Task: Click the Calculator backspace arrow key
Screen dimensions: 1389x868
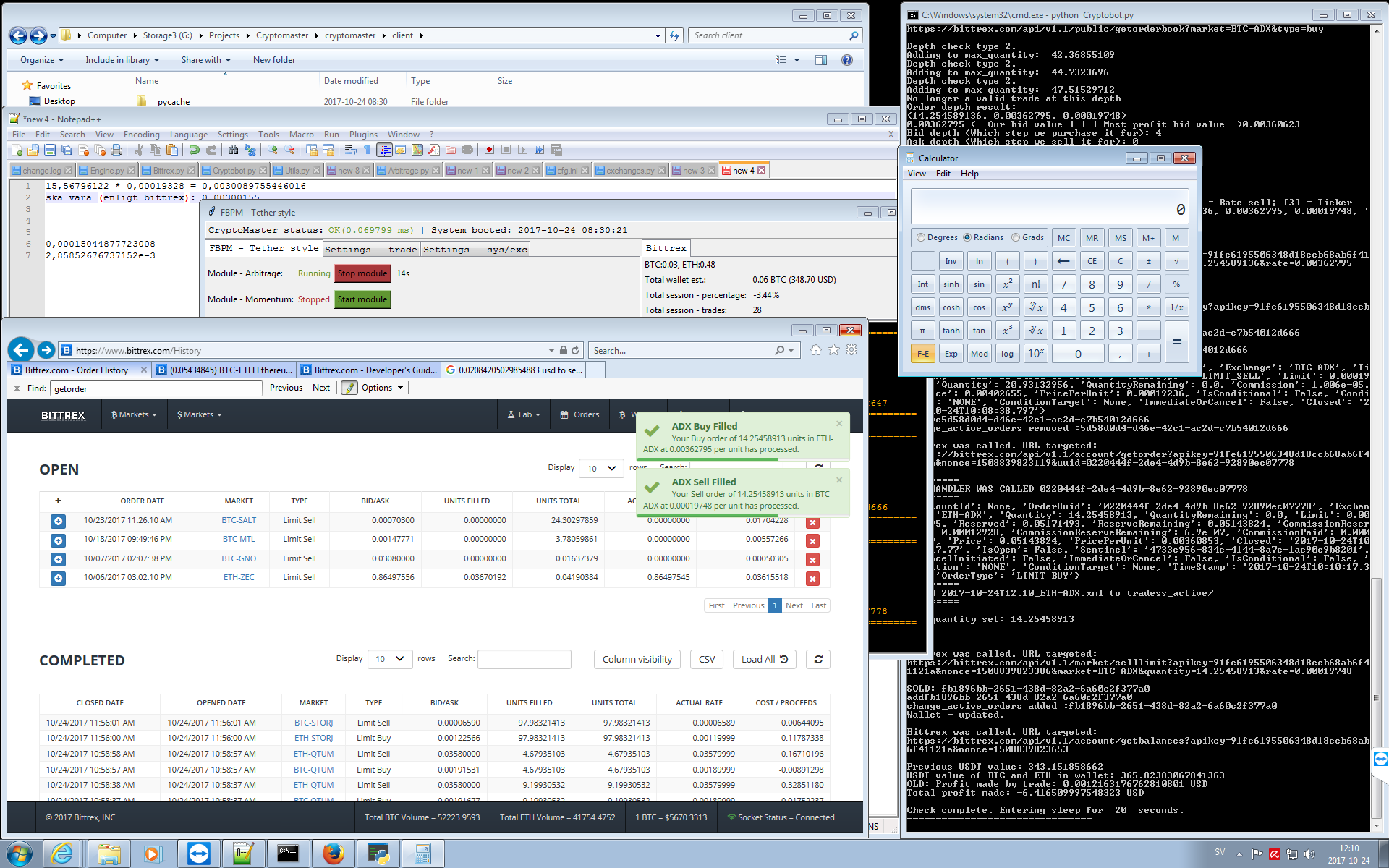Action: click(x=1063, y=261)
